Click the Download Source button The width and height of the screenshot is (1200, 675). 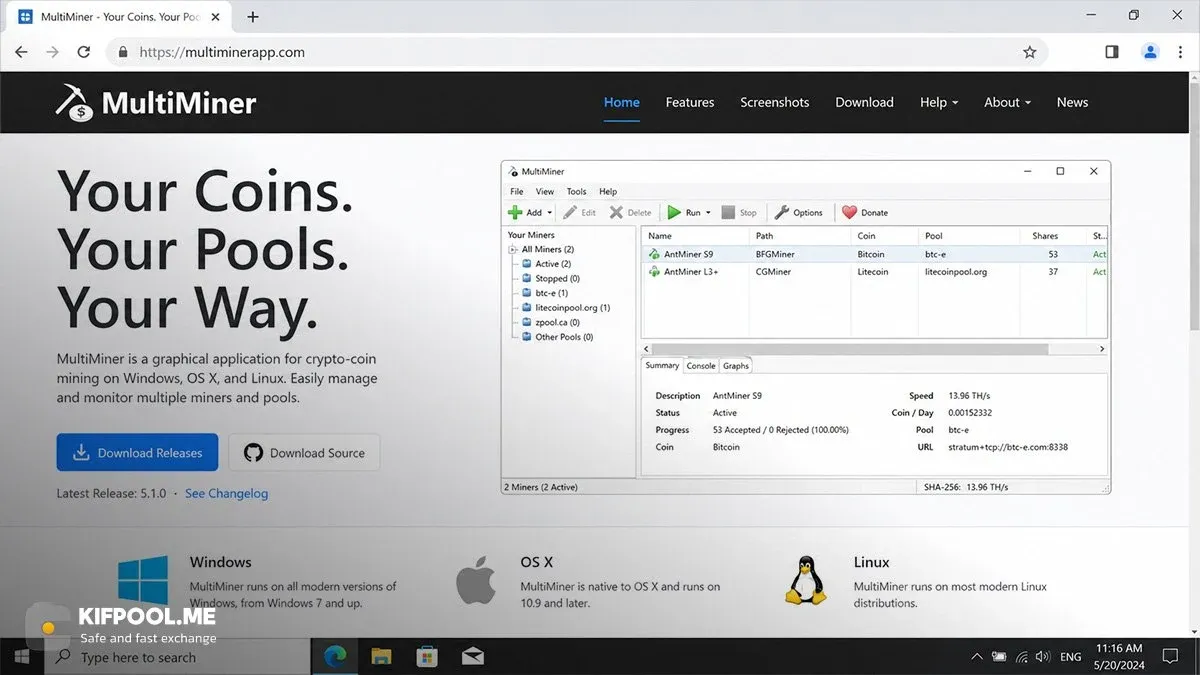304,452
